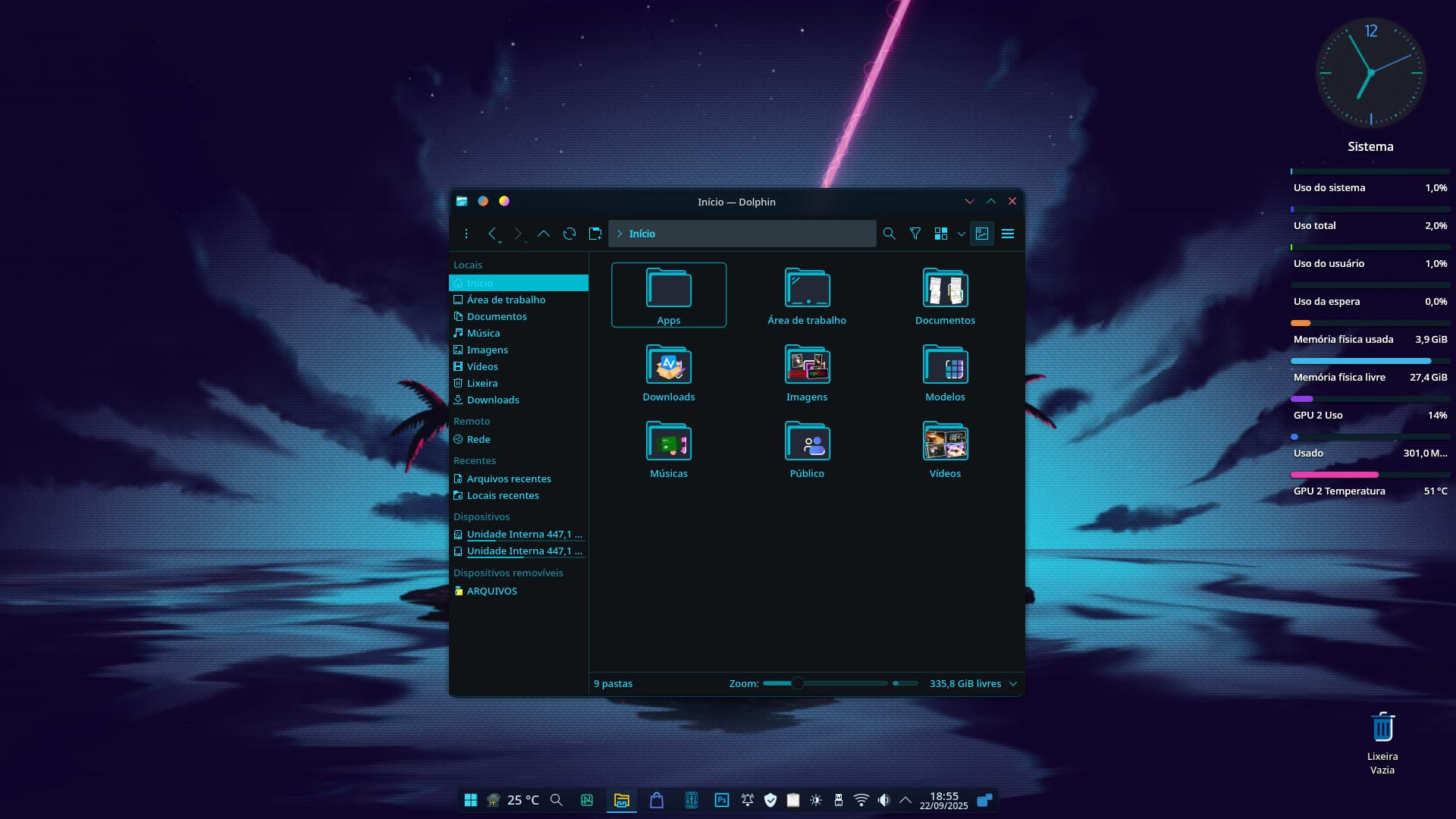This screenshot has height=819, width=1456.
Task: Reload the current folder view
Action: [x=570, y=234]
